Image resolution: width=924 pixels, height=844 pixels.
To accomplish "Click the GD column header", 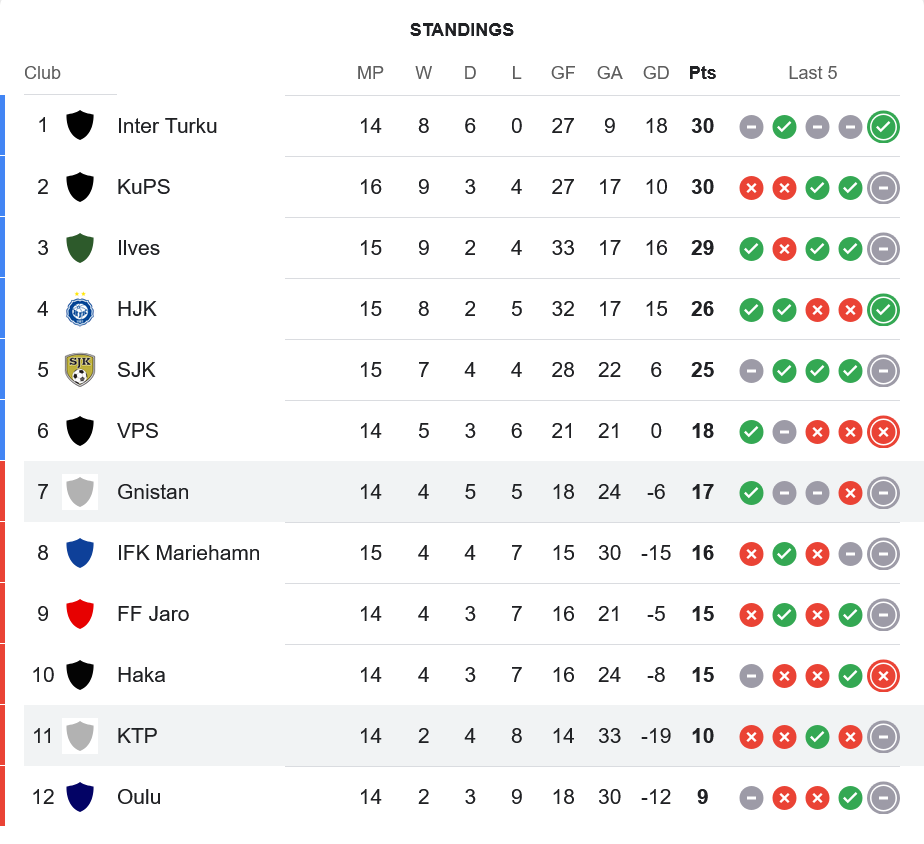I will (x=656, y=73).
